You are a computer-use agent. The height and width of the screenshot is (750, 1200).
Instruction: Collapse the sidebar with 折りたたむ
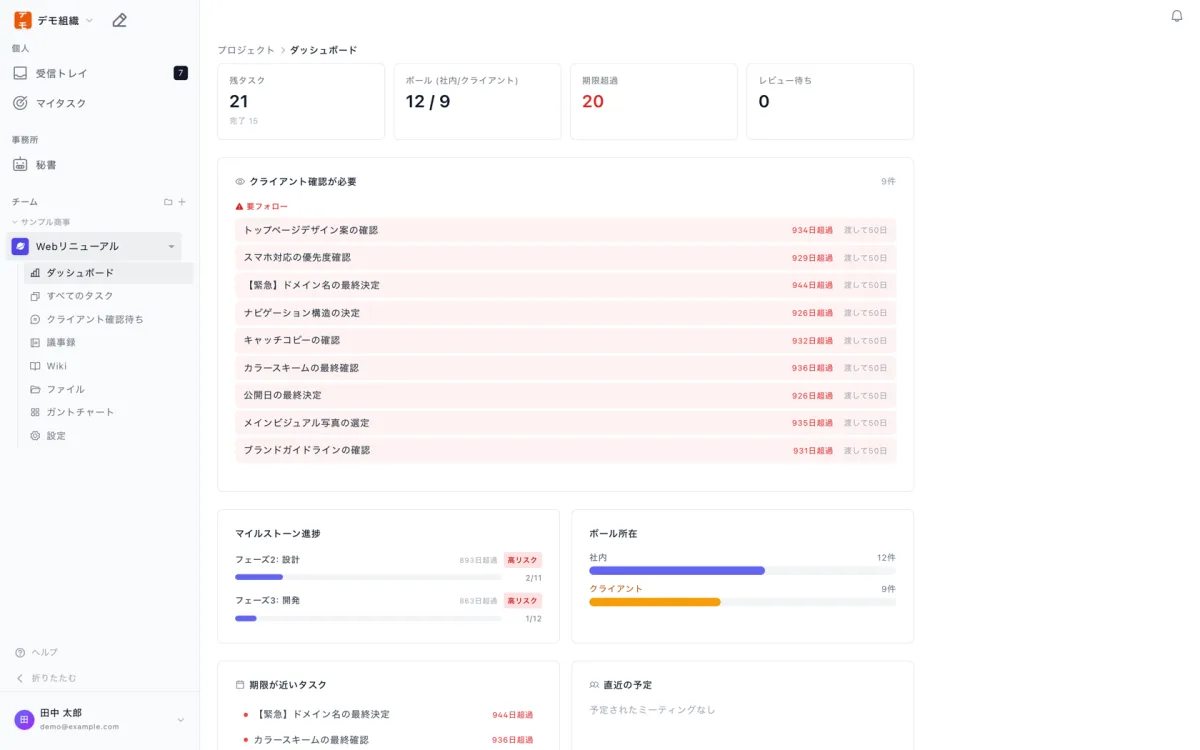tap(46, 678)
